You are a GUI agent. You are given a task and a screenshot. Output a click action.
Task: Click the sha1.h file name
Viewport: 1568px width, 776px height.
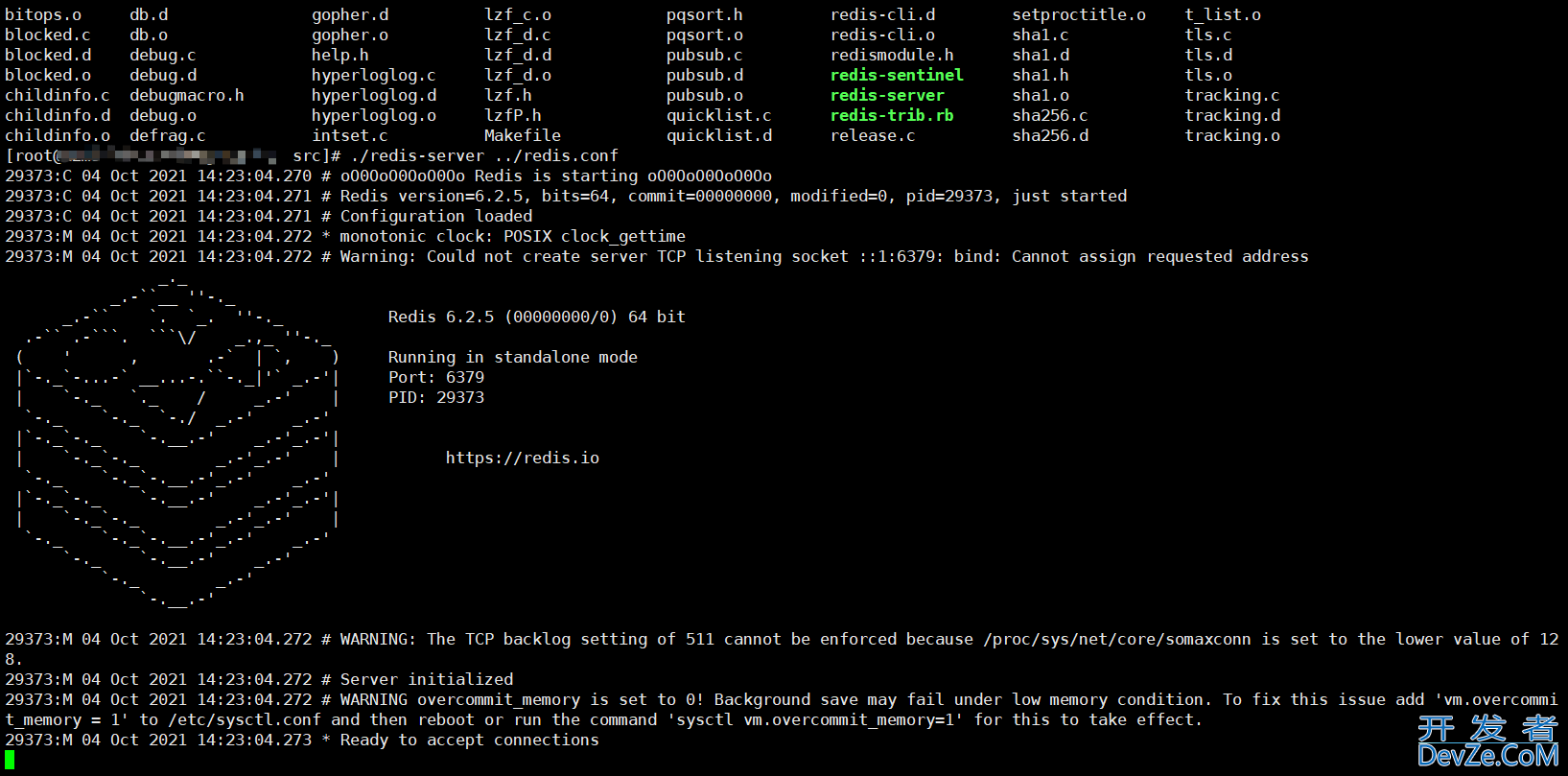1041,75
